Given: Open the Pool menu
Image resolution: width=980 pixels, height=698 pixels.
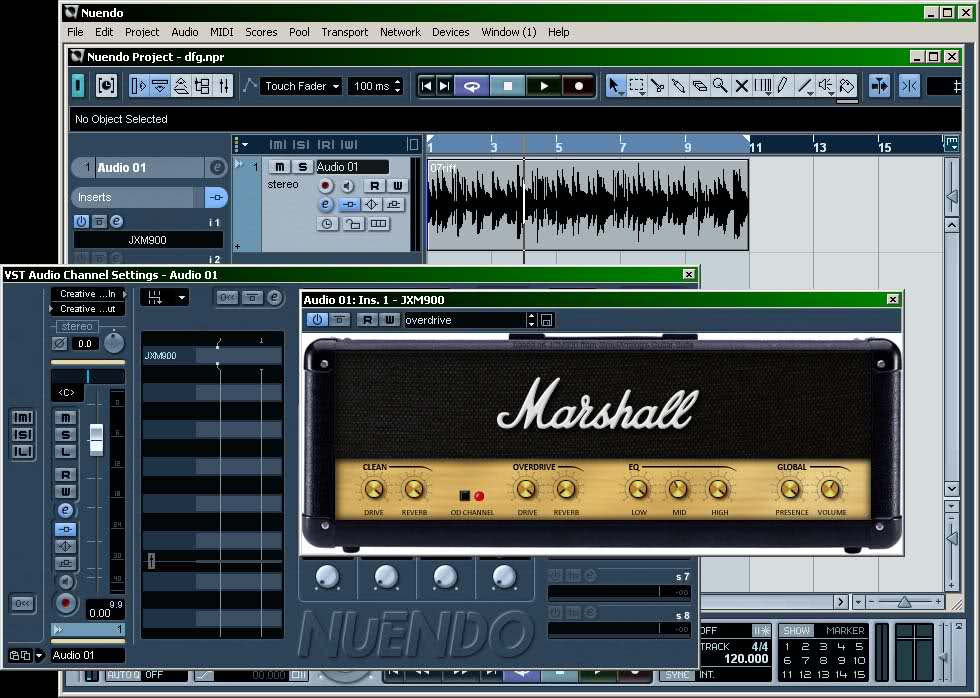Looking at the screenshot, I should (x=299, y=32).
